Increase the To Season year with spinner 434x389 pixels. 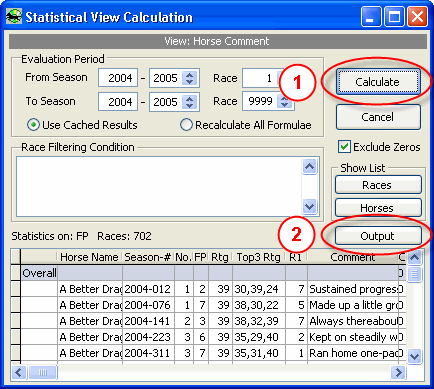(190, 99)
